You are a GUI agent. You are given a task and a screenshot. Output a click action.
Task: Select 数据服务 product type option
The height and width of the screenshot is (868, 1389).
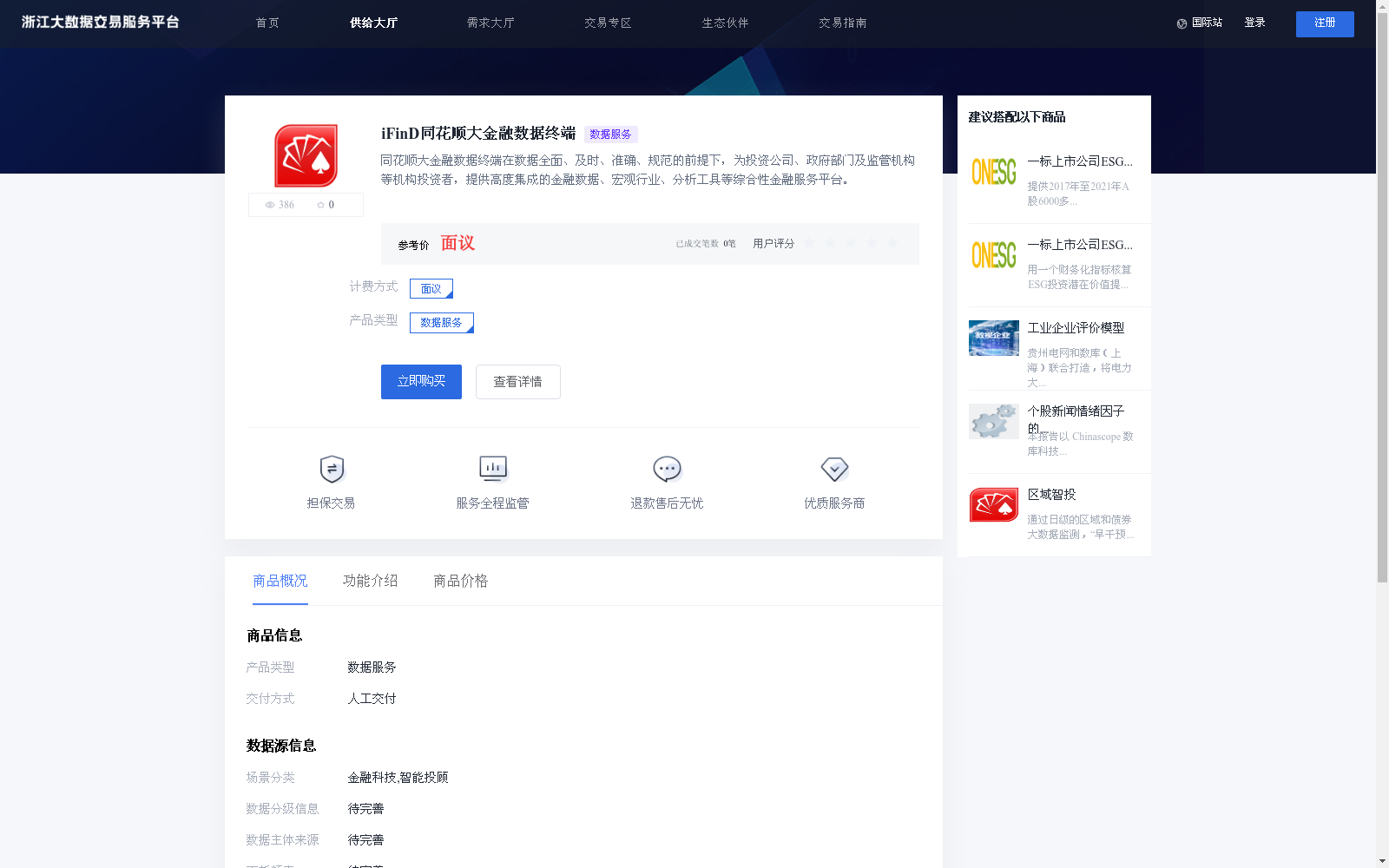[442, 323]
